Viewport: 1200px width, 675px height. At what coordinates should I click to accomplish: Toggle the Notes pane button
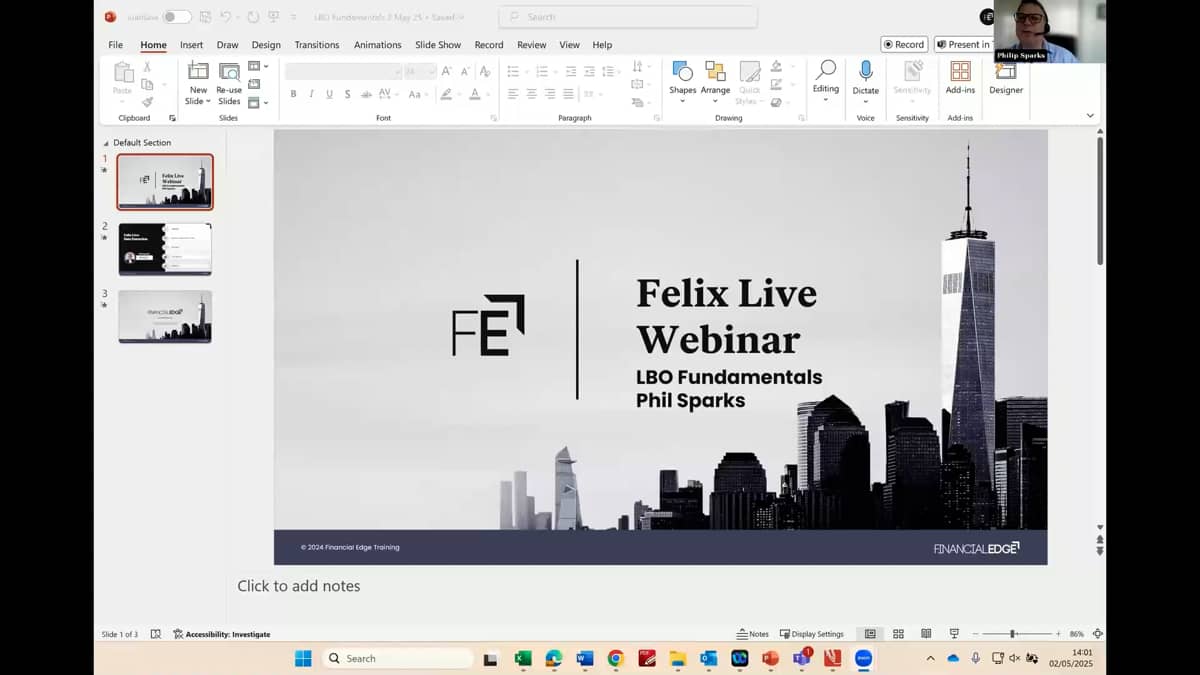tap(753, 634)
